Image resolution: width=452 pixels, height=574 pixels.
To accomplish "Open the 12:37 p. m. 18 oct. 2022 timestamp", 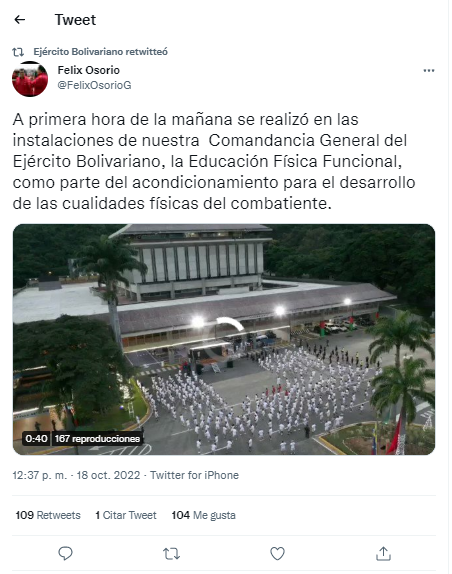I will tap(76, 475).
